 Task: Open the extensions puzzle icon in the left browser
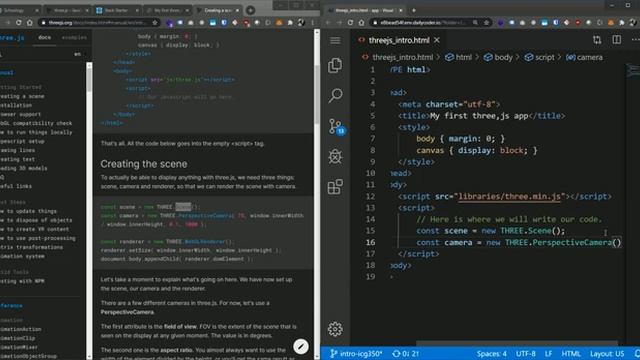point(290,23)
